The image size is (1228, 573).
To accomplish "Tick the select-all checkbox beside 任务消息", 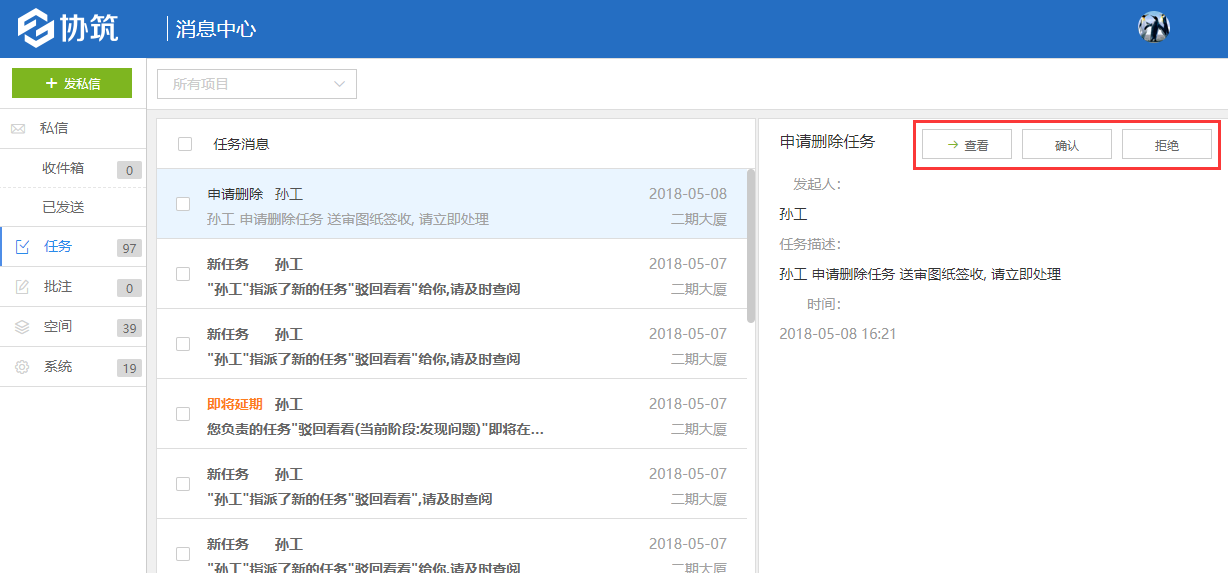I will (x=185, y=144).
